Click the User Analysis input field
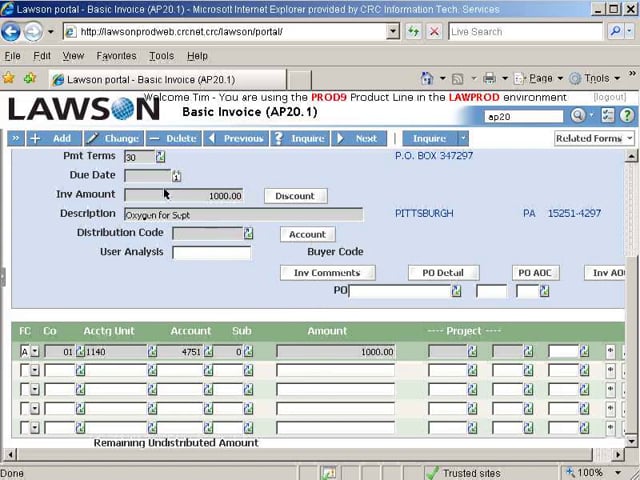This screenshot has height=480, width=640. pos(212,252)
